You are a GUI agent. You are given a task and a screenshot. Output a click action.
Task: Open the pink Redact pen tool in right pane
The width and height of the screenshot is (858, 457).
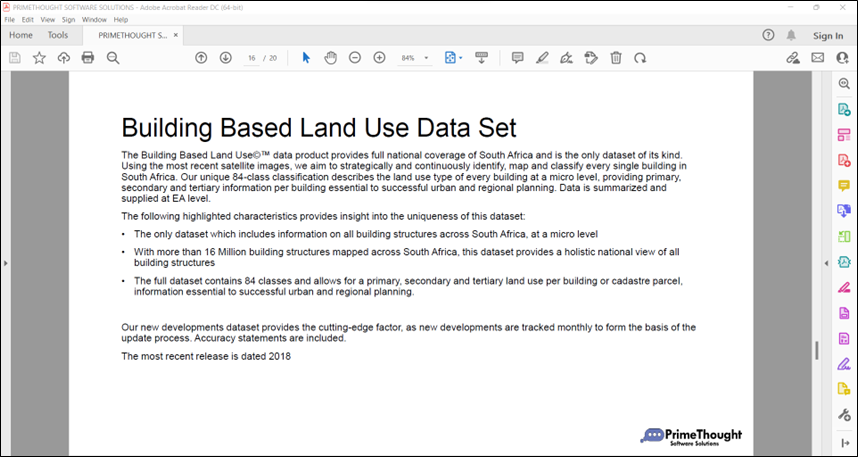point(844,287)
